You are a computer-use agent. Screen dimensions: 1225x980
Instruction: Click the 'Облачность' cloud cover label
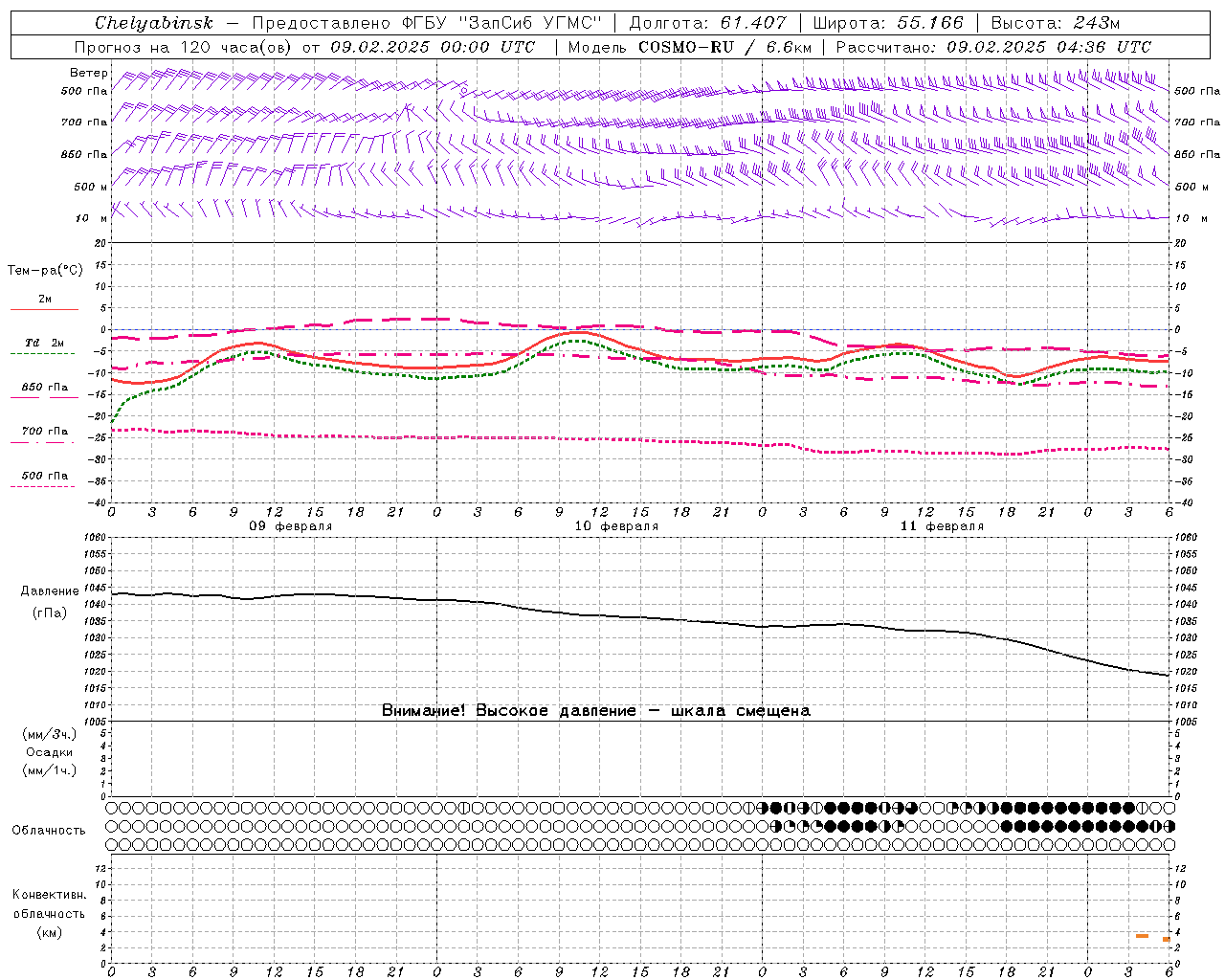pyautogui.click(x=49, y=831)
